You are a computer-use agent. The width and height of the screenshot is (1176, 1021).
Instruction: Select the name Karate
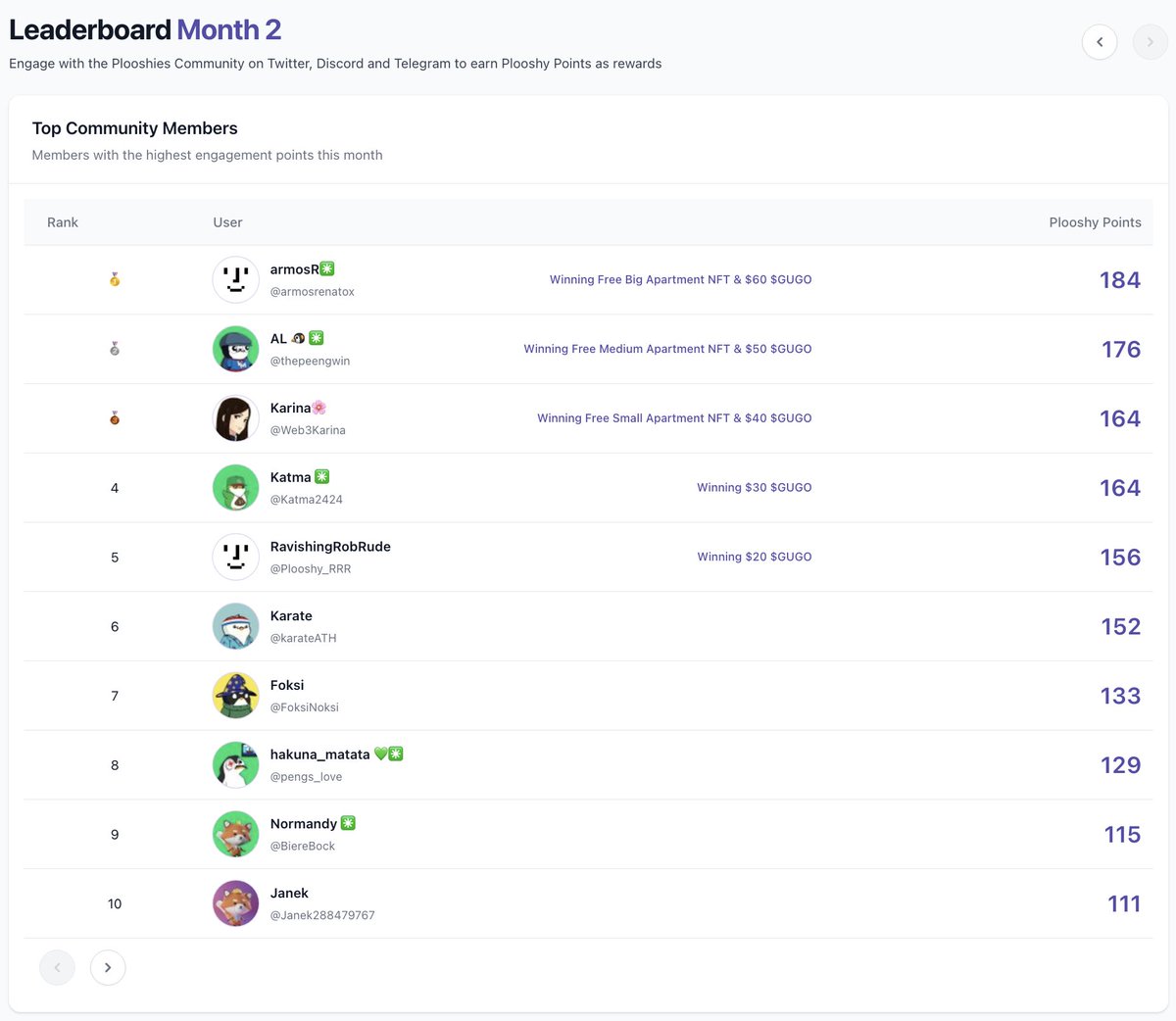(291, 616)
